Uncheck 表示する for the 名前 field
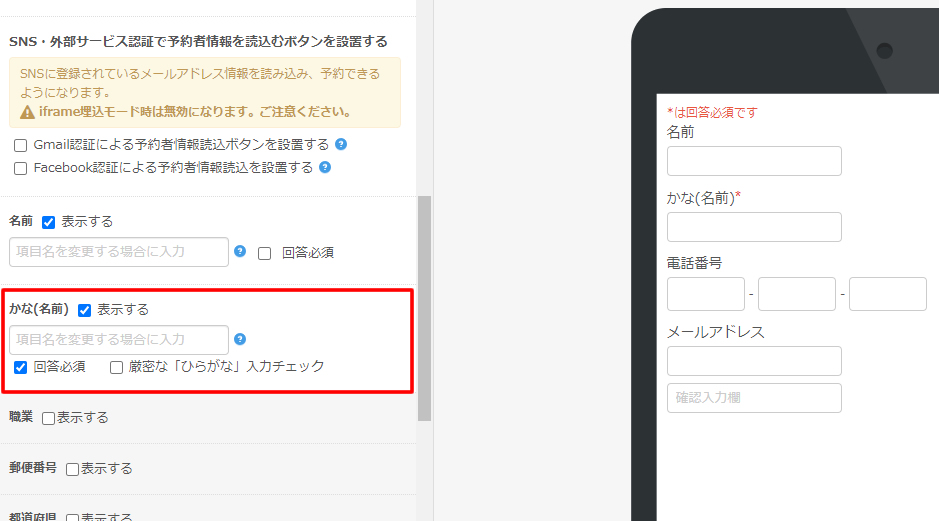The image size is (939, 521). [48, 222]
